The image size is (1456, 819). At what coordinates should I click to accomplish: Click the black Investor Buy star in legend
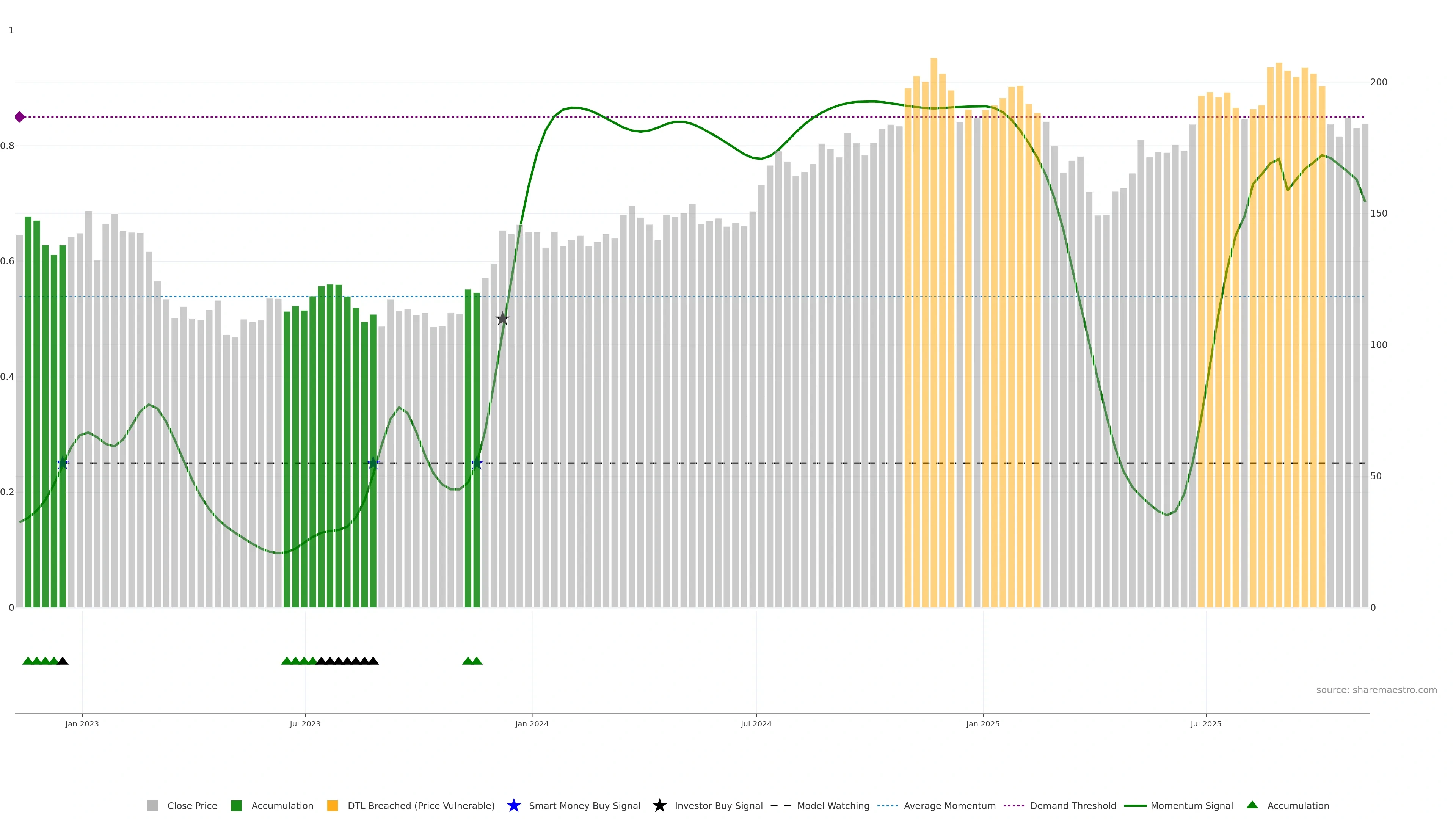pyautogui.click(x=659, y=805)
